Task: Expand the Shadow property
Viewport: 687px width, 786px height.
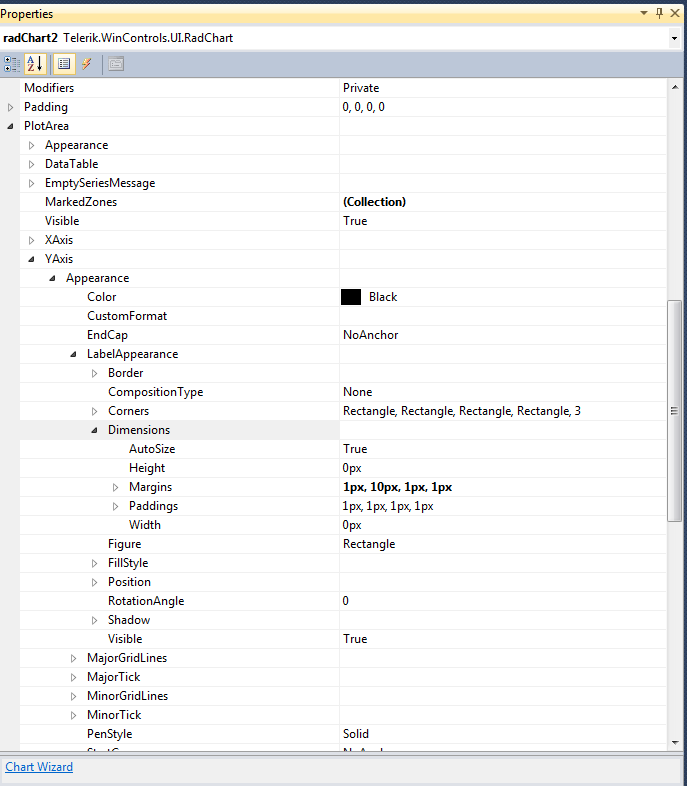Action: tap(95, 621)
